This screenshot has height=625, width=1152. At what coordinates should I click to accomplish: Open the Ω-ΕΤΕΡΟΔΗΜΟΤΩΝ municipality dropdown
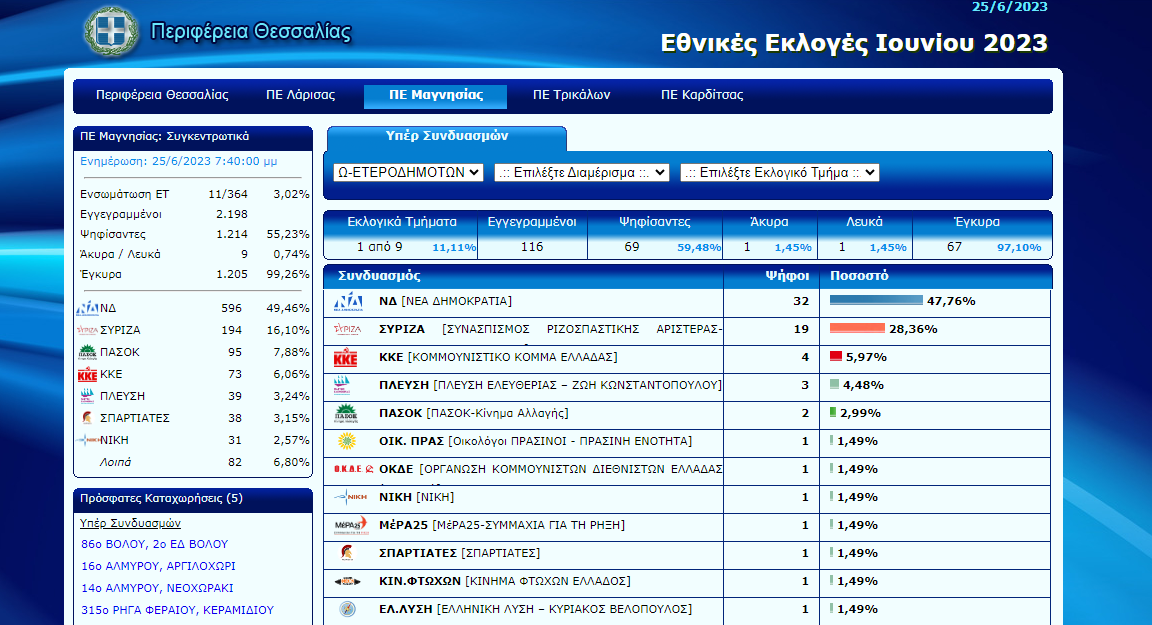coord(408,172)
